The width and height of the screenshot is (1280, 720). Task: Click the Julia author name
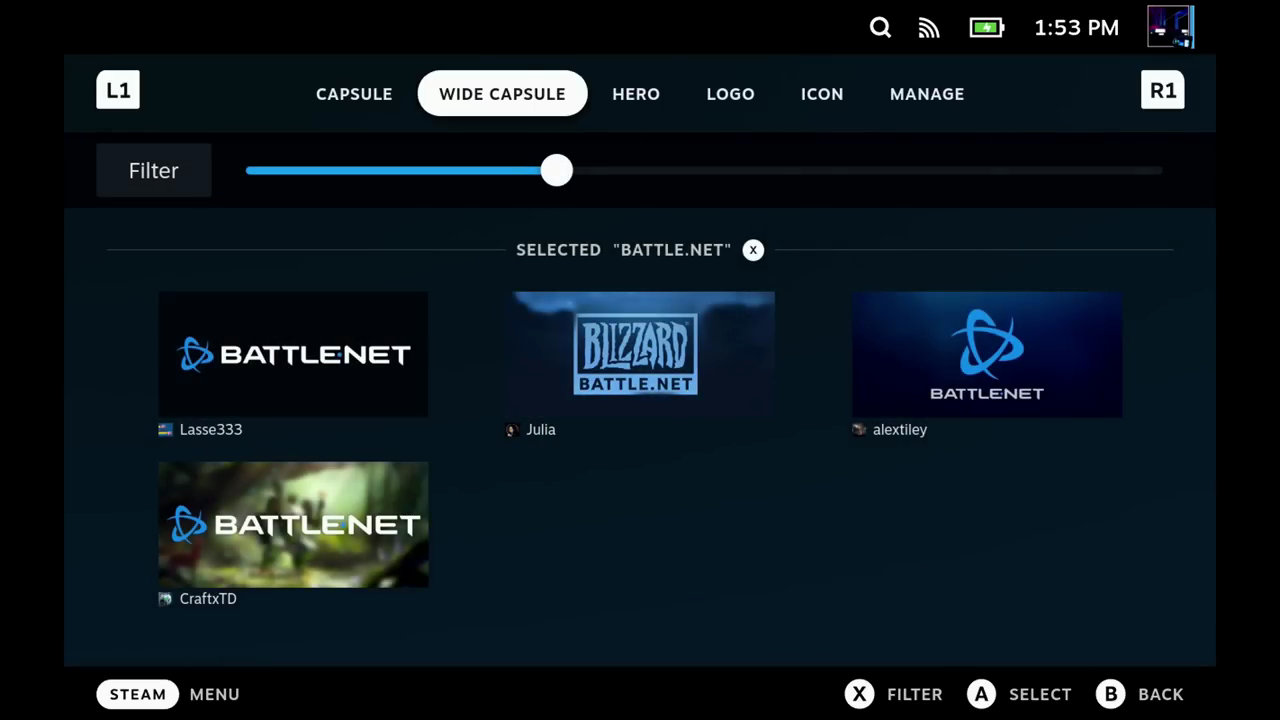(541, 430)
